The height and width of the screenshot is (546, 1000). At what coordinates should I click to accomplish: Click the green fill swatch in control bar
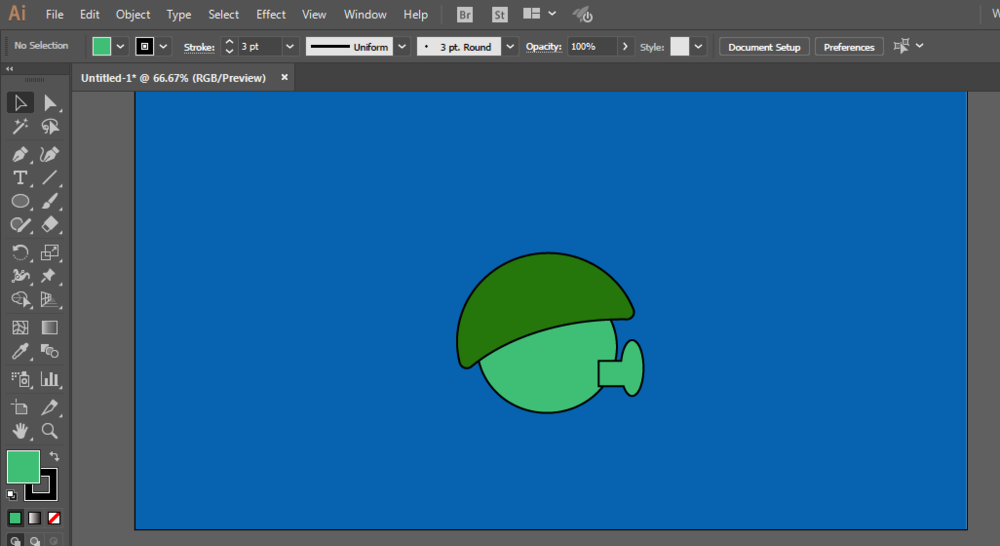(x=102, y=47)
